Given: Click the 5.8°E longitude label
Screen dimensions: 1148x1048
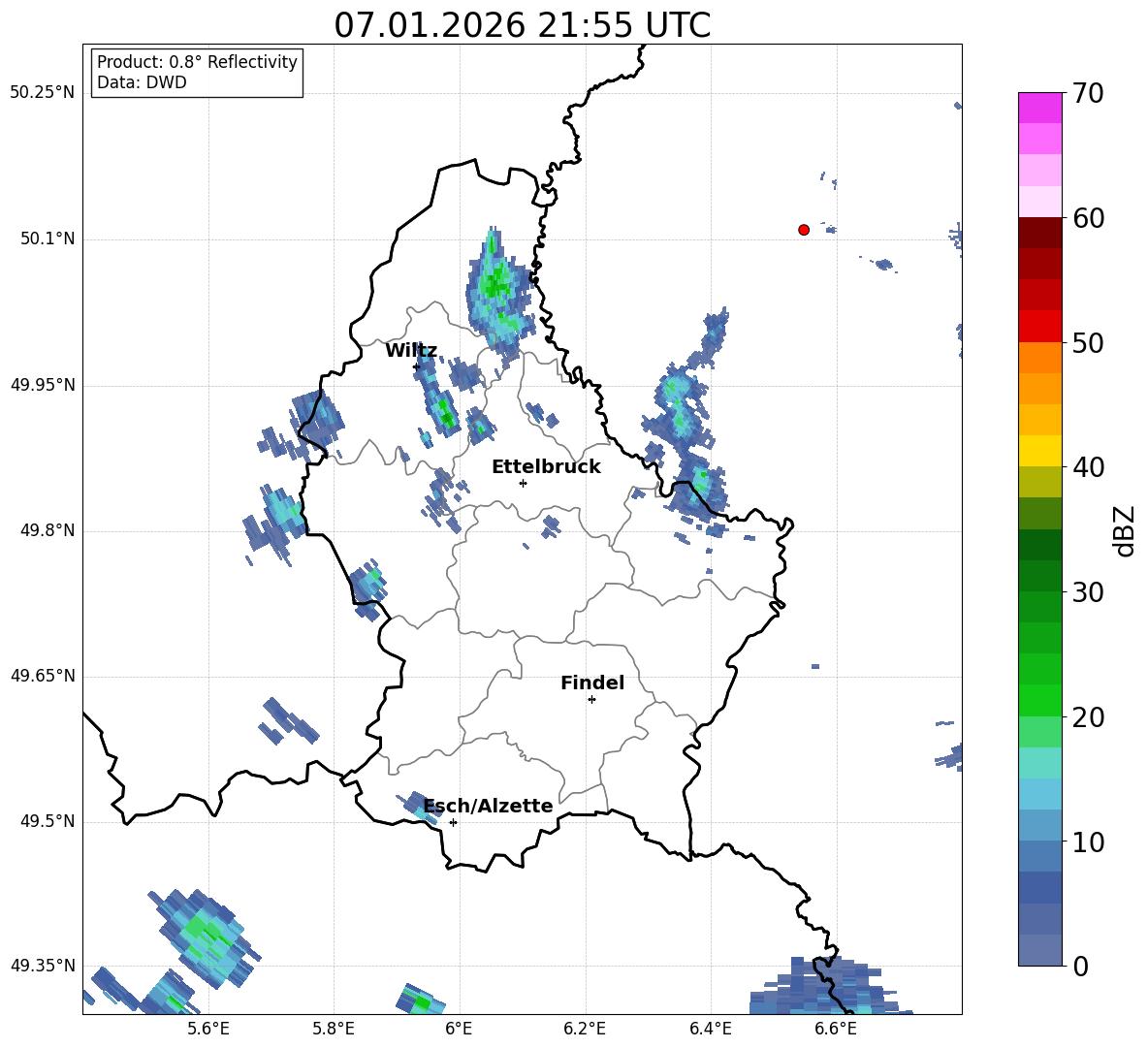Looking at the screenshot, I should tap(334, 1029).
